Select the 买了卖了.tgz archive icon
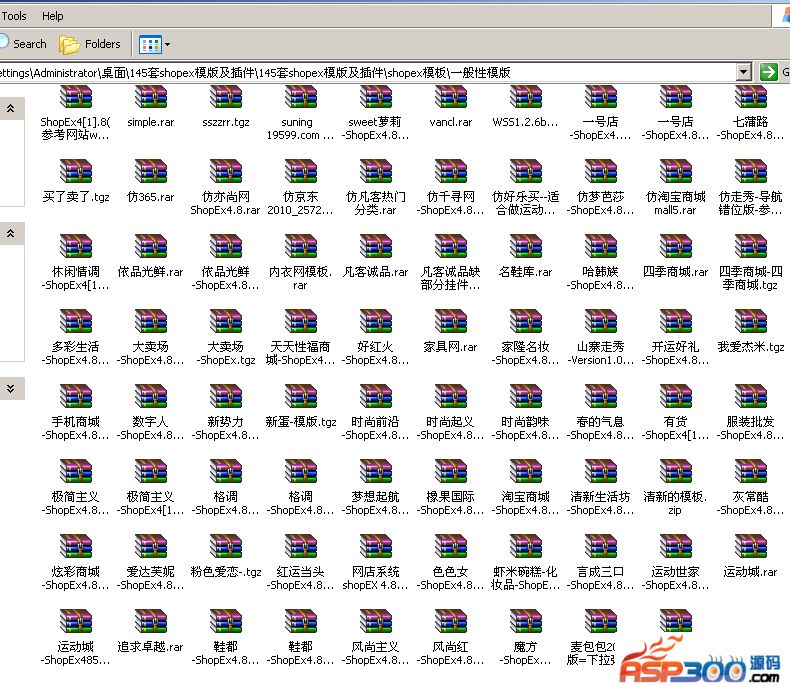 [76, 171]
